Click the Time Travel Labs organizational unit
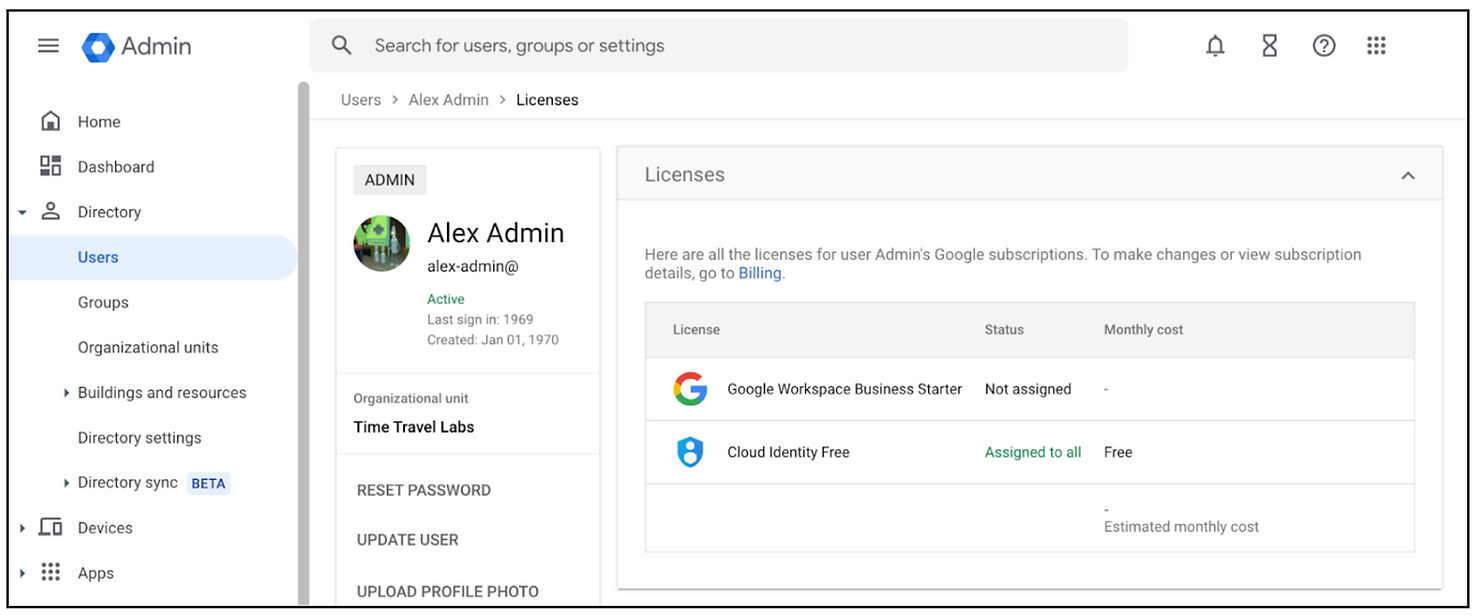The width and height of the screenshot is (1480, 616). coord(414,427)
